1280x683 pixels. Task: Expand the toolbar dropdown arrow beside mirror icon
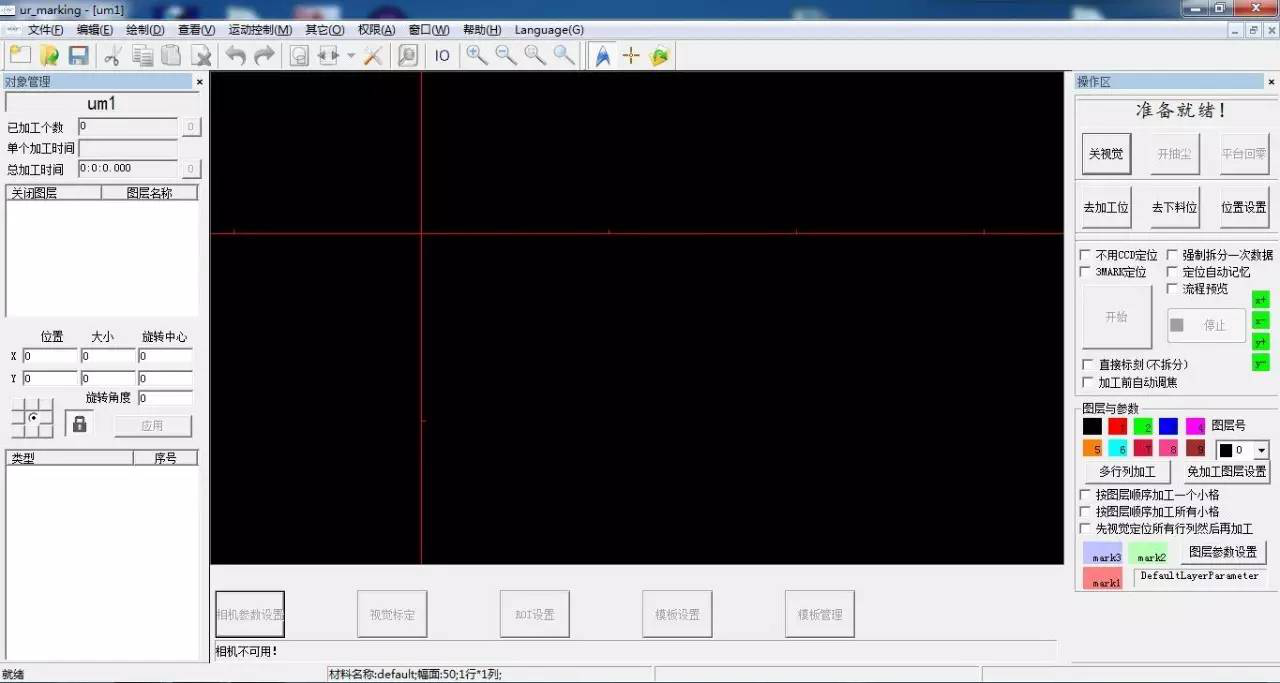pyautogui.click(x=351, y=56)
